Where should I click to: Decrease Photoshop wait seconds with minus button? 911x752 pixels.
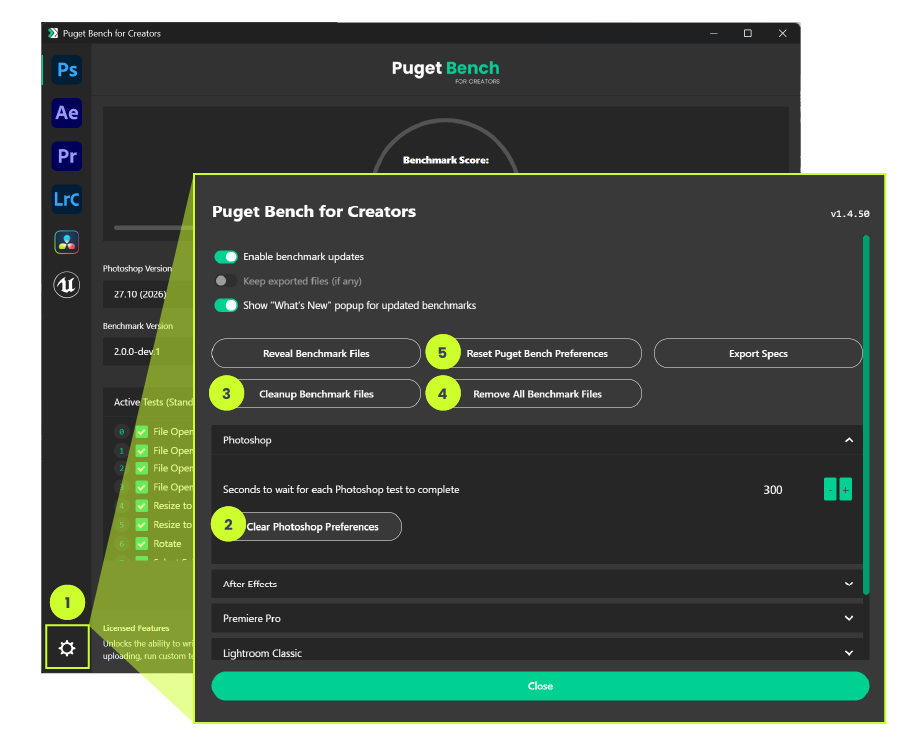[x=830, y=489]
